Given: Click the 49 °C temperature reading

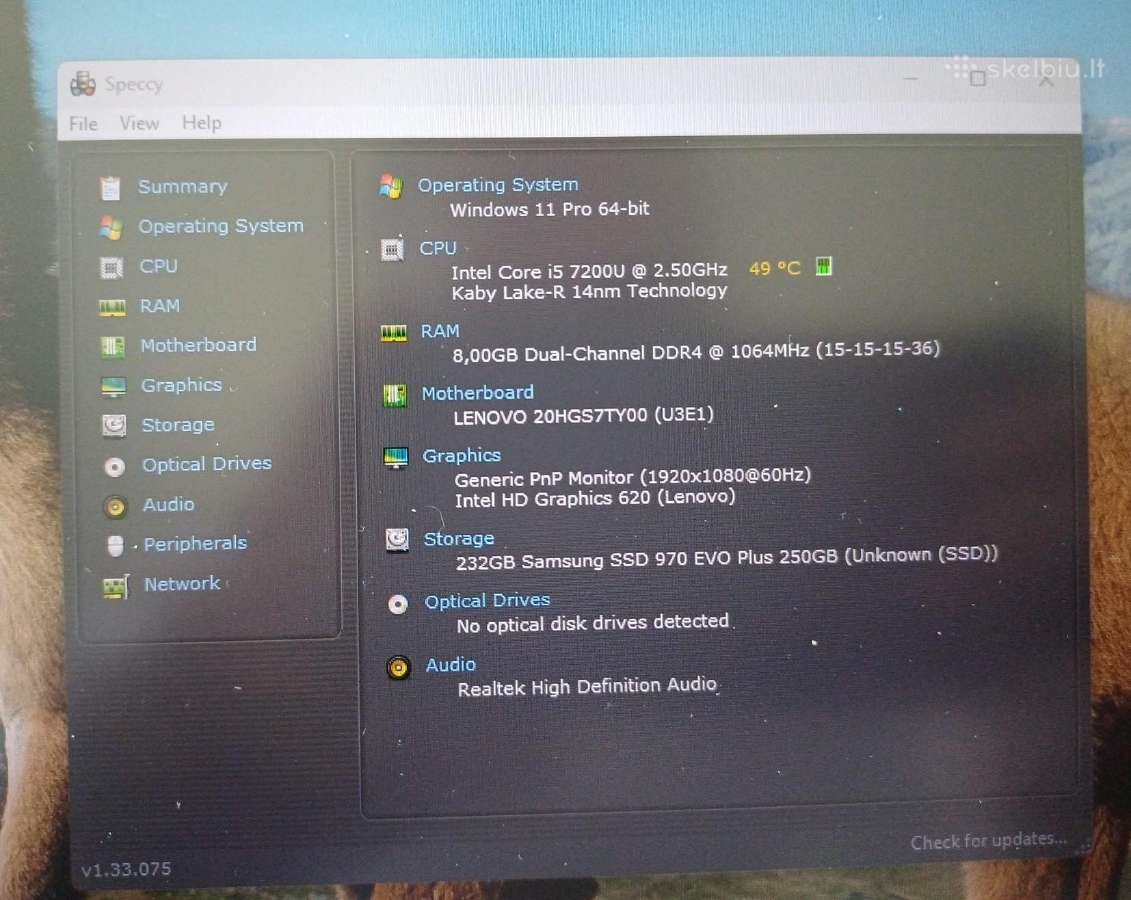Looking at the screenshot, I should (775, 268).
